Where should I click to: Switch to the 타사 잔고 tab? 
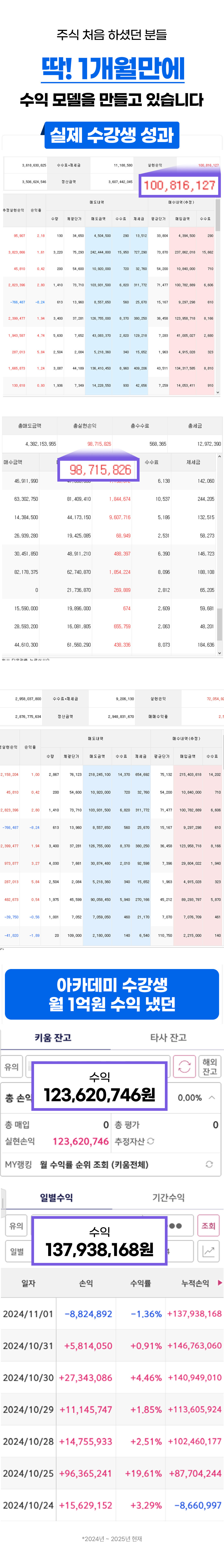[x=168, y=1037]
